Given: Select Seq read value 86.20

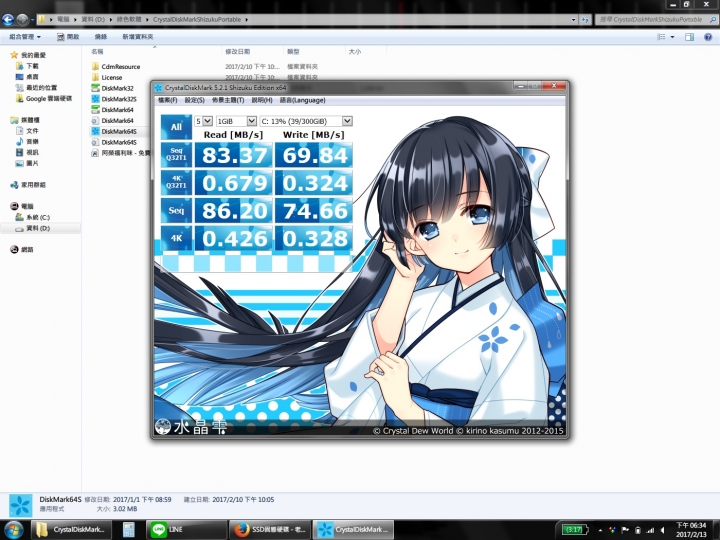Looking at the screenshot, I should coord(234,210).
